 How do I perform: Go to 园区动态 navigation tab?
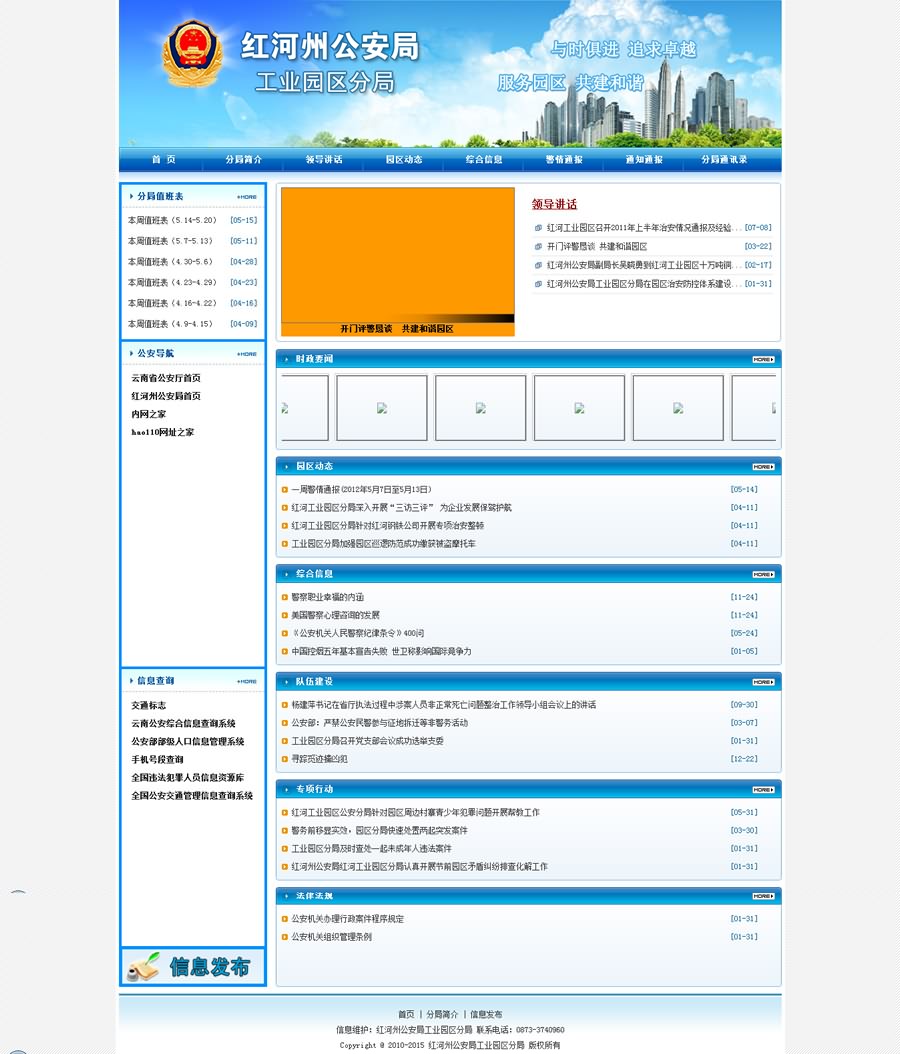coord(404,159)
